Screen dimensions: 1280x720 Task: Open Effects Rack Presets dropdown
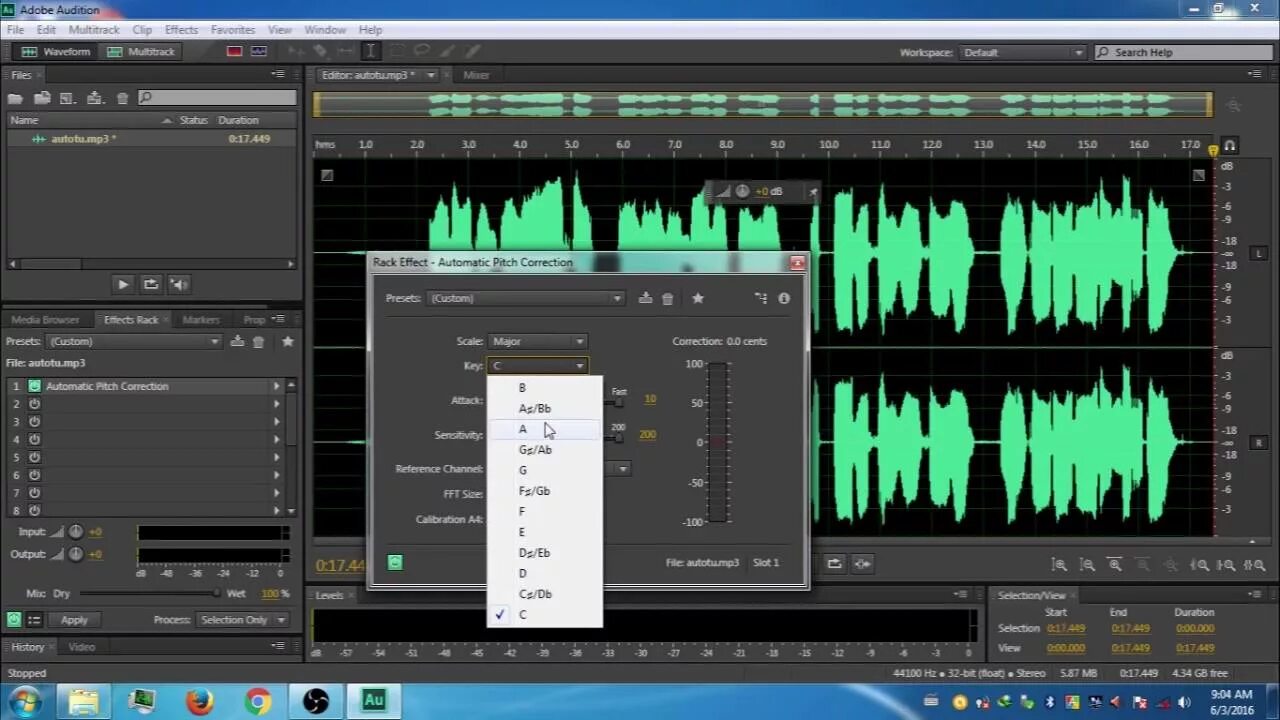pos(134,341)
